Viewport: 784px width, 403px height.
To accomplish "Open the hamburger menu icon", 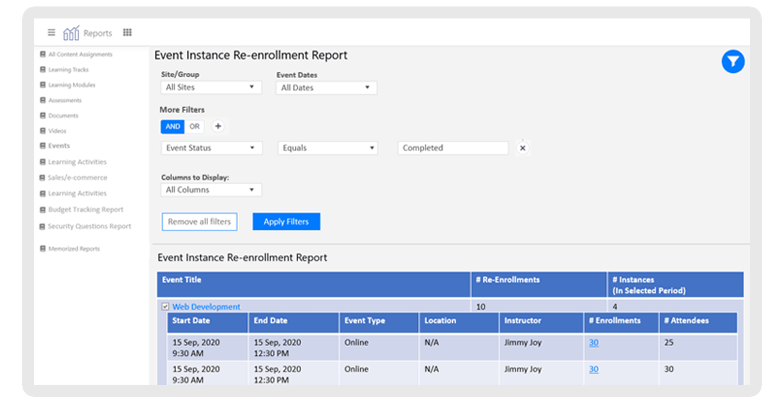I will pos(52,32).
